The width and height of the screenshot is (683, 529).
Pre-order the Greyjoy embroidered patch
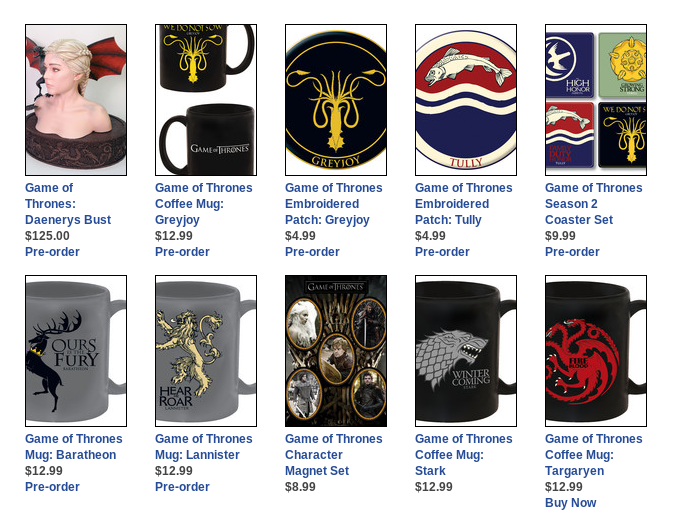click(x=312, y=252)
